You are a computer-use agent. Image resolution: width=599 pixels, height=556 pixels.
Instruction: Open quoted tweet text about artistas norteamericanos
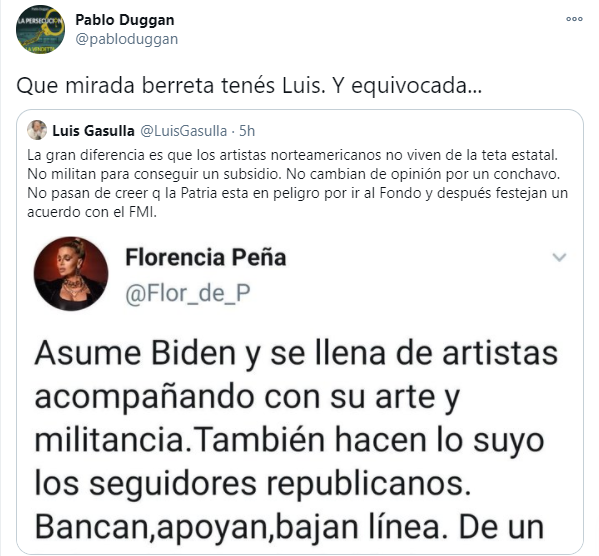click(x=298, y=183)
